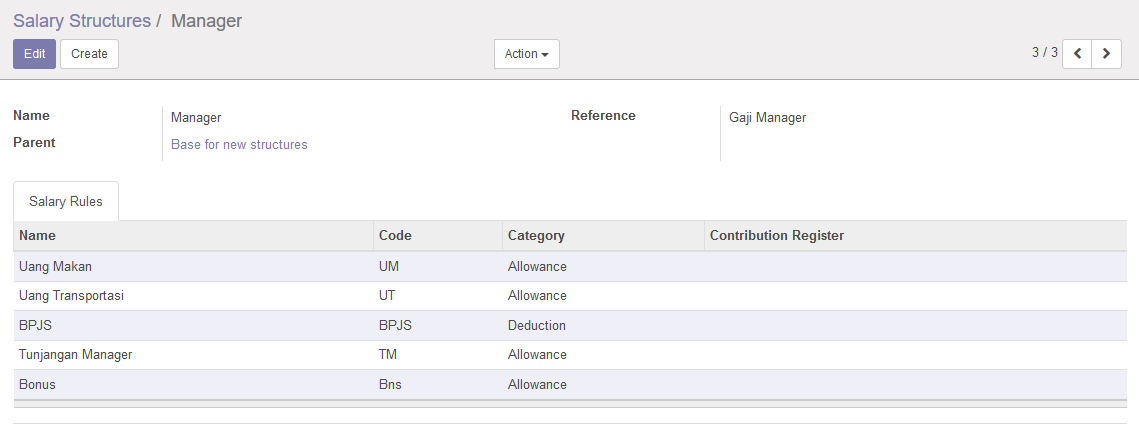Open the Tunjangan Manager rule row

(x=75, y=355)
